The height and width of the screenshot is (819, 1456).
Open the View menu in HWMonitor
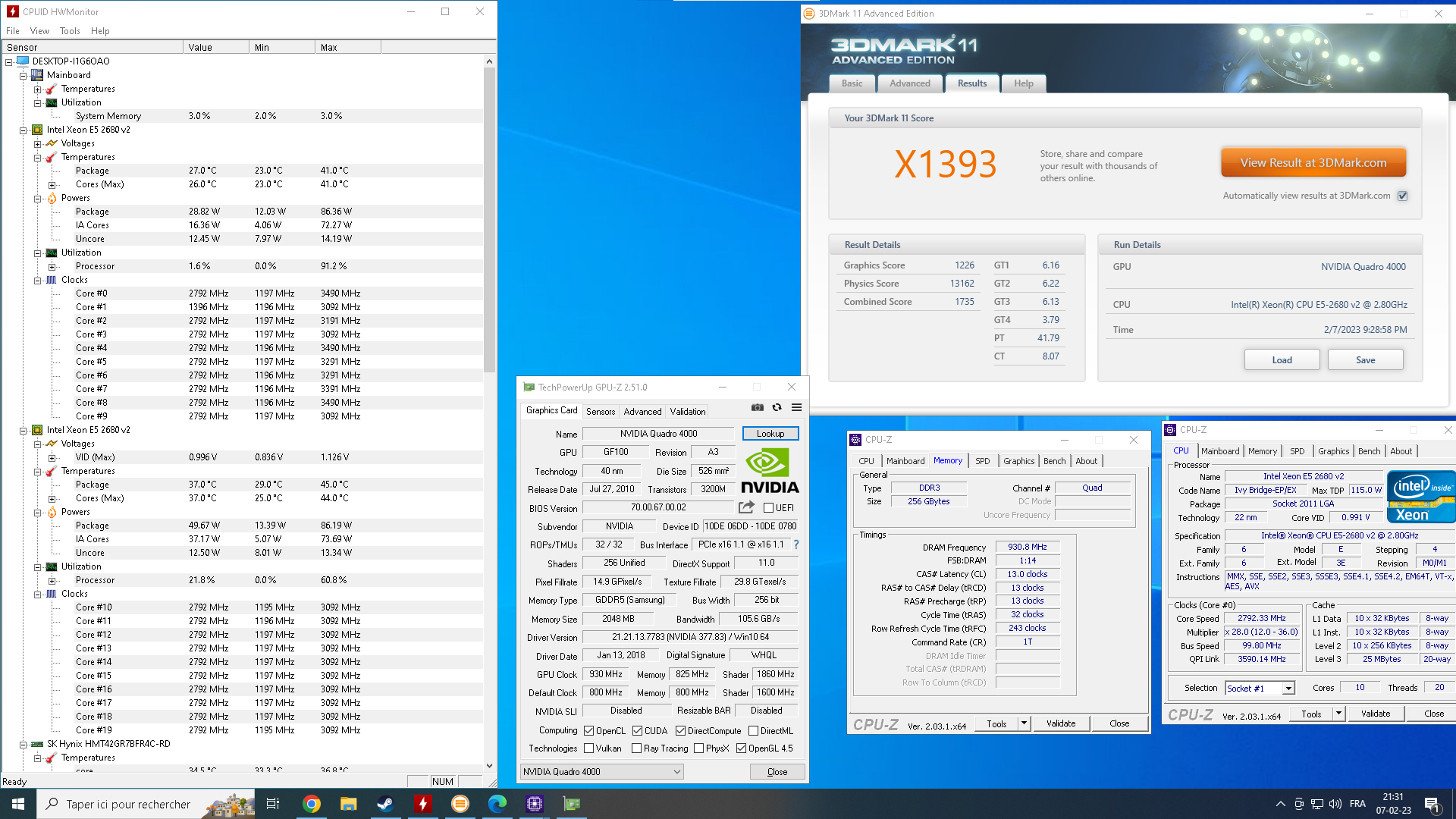39,31
